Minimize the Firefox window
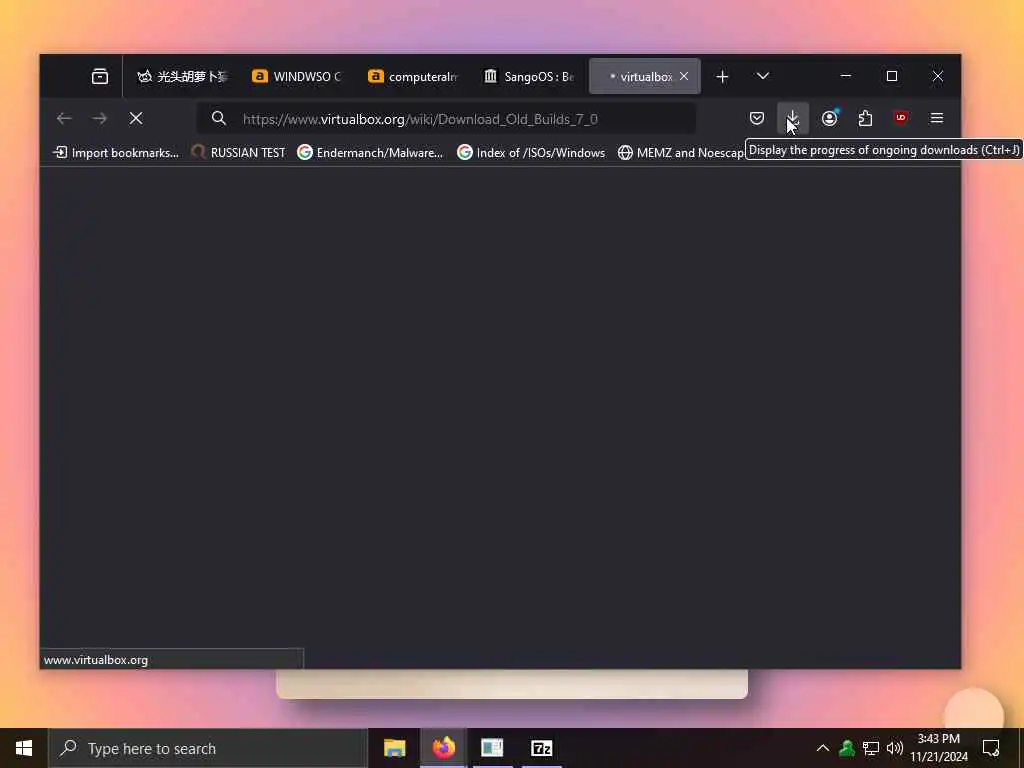1024x768 pixels. (x=846, y=76)
